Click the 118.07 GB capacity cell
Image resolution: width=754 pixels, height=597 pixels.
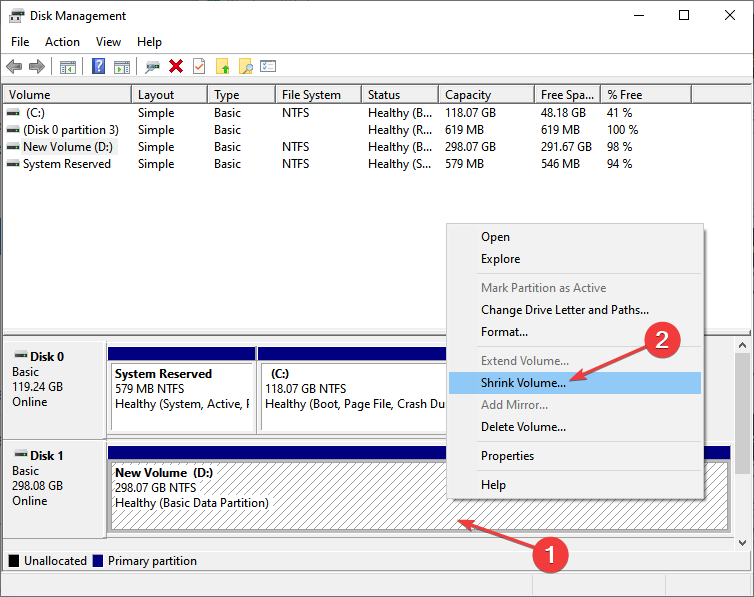click(470, 113)
